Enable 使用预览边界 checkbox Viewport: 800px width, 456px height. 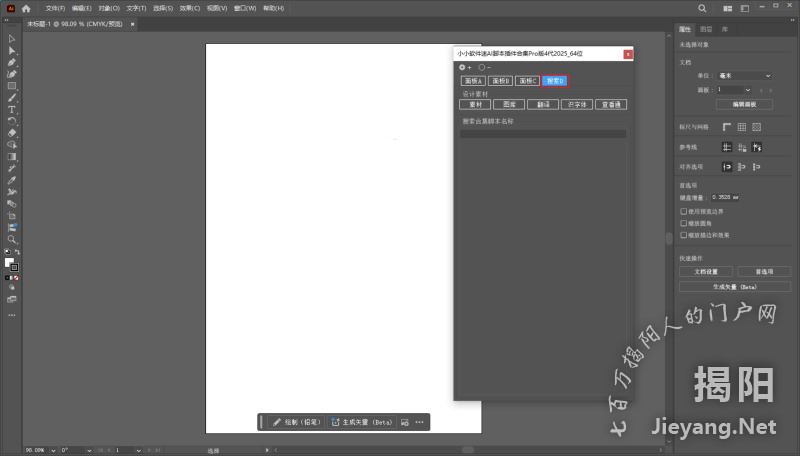coord(683,211)
